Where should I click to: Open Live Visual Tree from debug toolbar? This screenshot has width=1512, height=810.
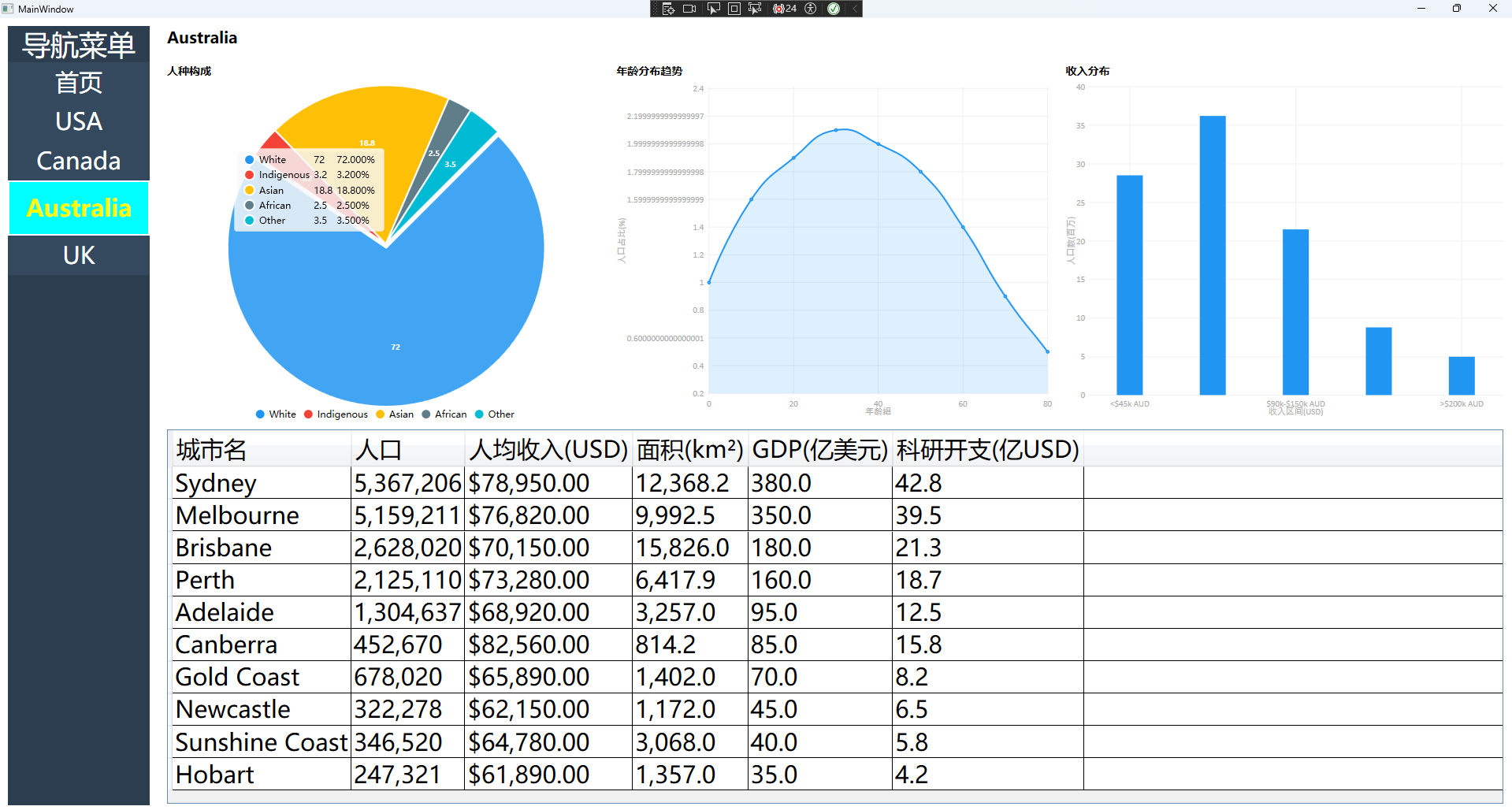click(668, 9)
